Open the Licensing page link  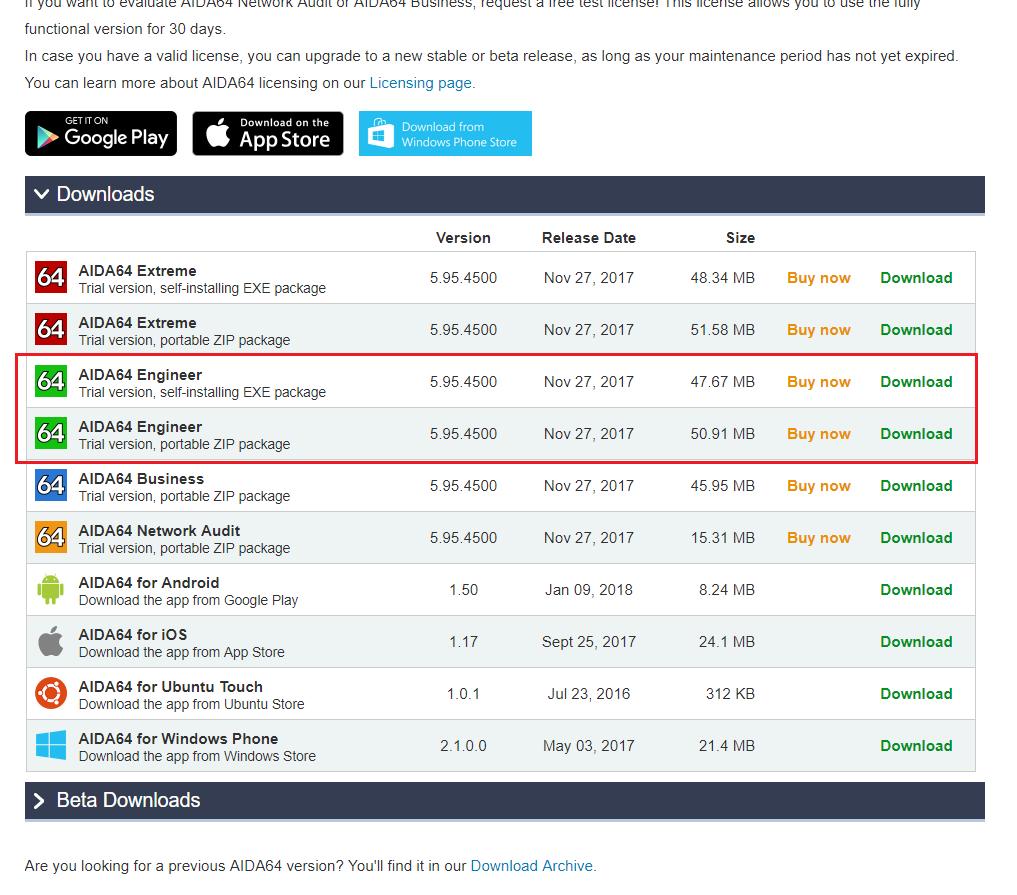click(422, 83)
